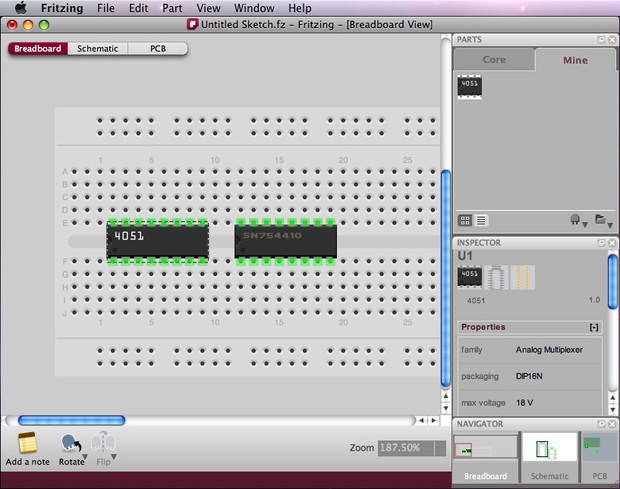Viewport: 620px width, 489px height.
Task: Open the Help menu
Action: click(299, 8)
